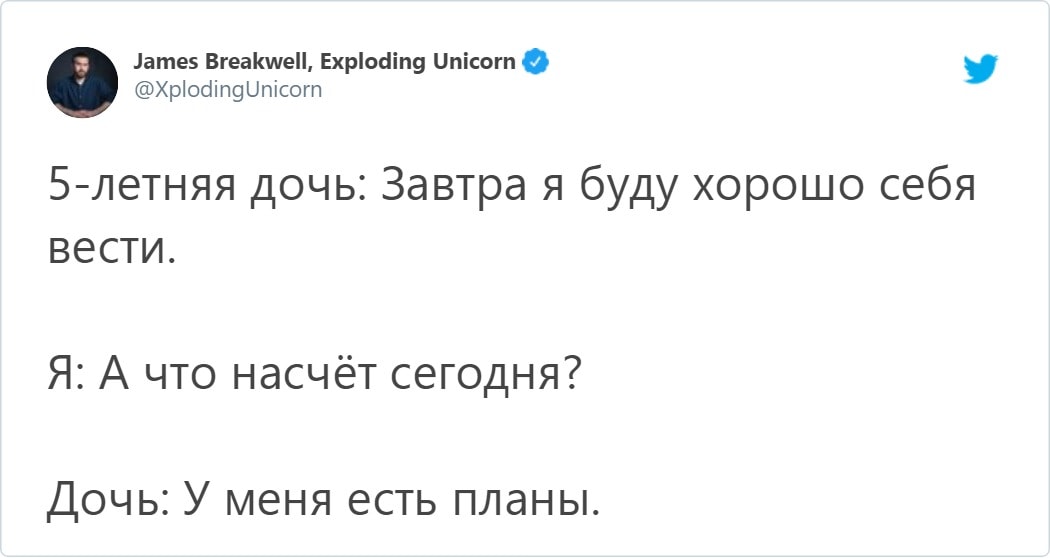Click the blue Twitter bird logo
The image size is (1050, 558).
coord(979,70)
